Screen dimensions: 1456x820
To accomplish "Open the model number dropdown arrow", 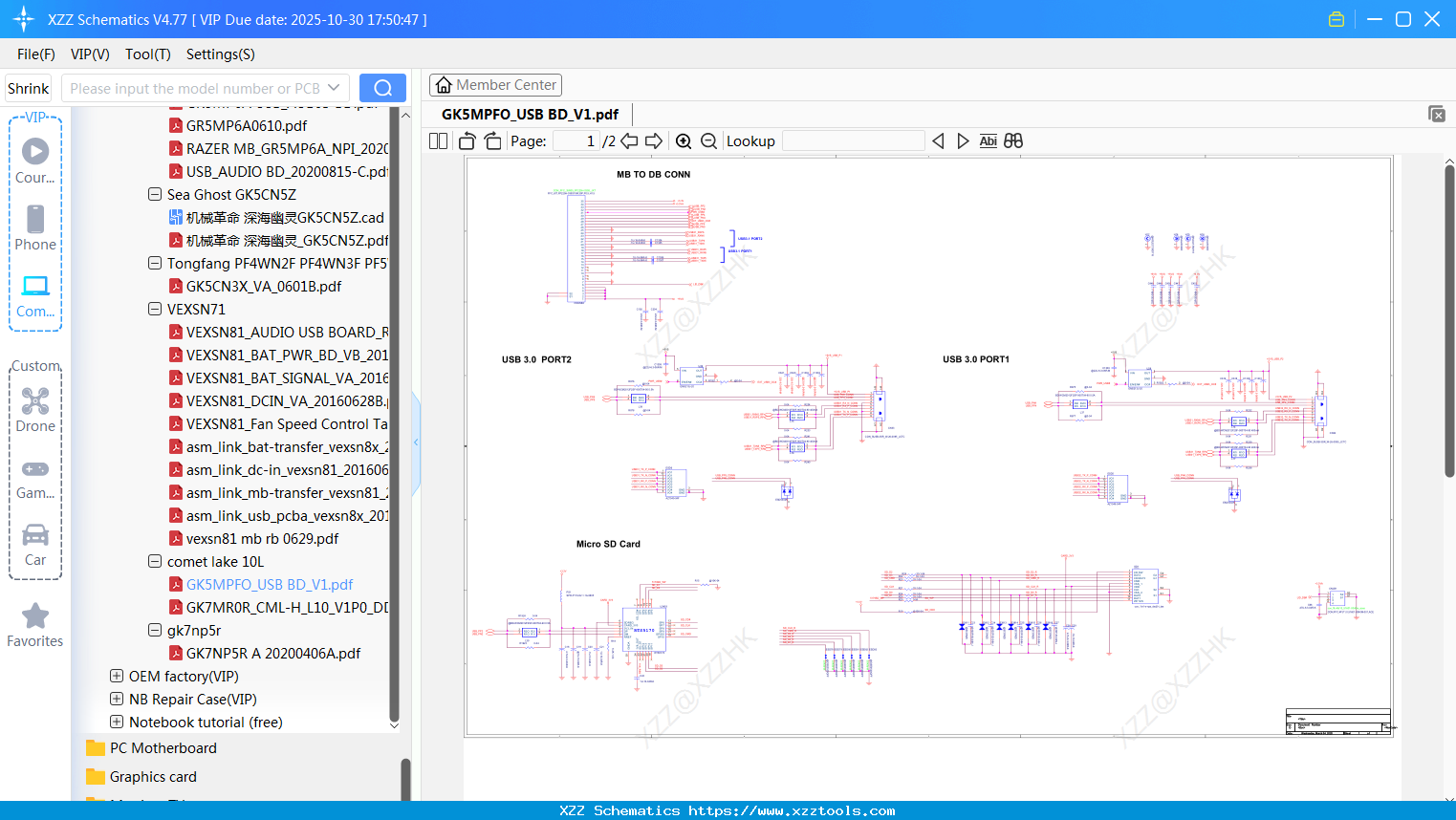I will (x=334, y=88).
